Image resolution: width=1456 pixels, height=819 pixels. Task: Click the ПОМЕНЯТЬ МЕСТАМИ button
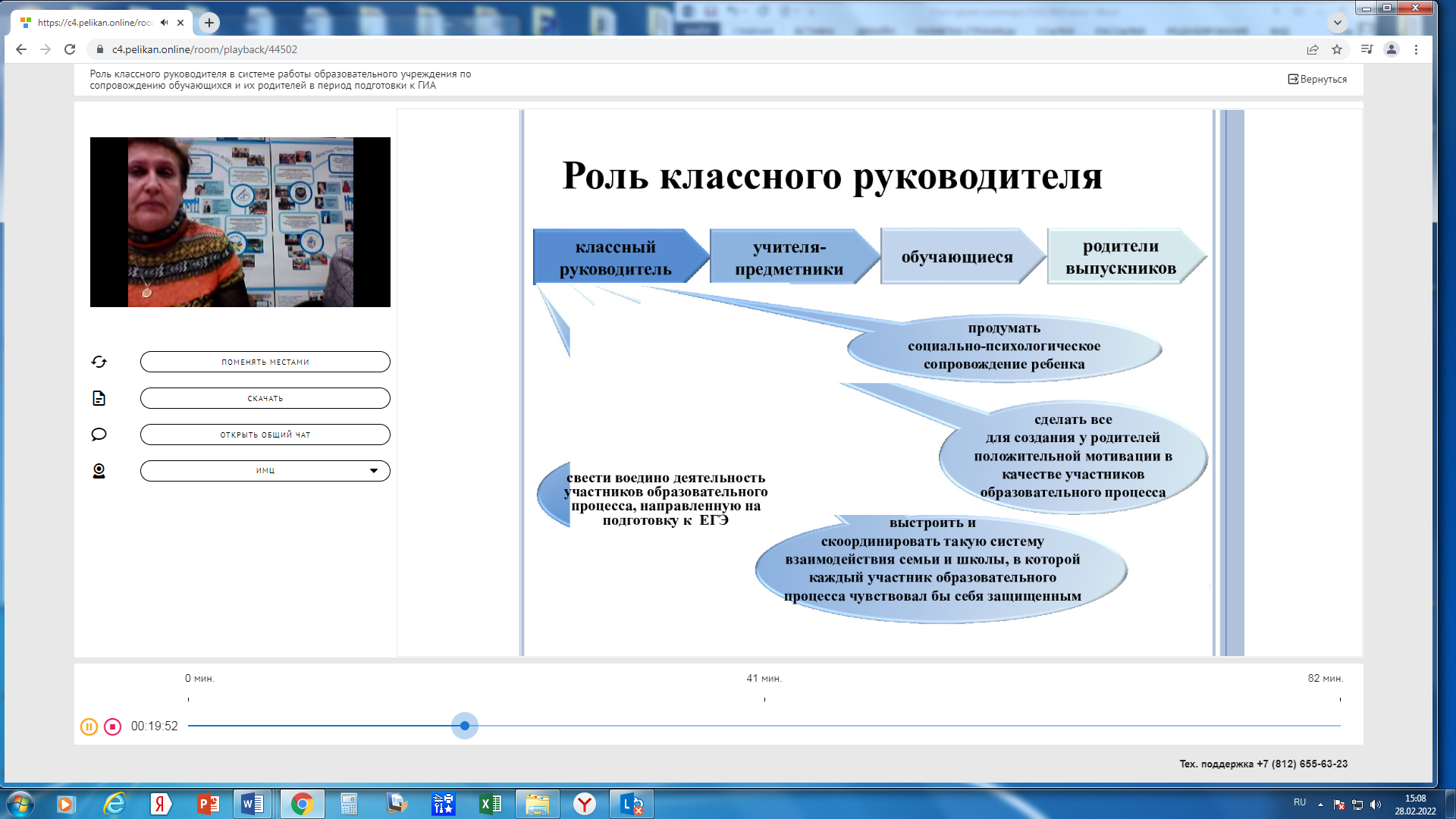click(x=265, y=362)
